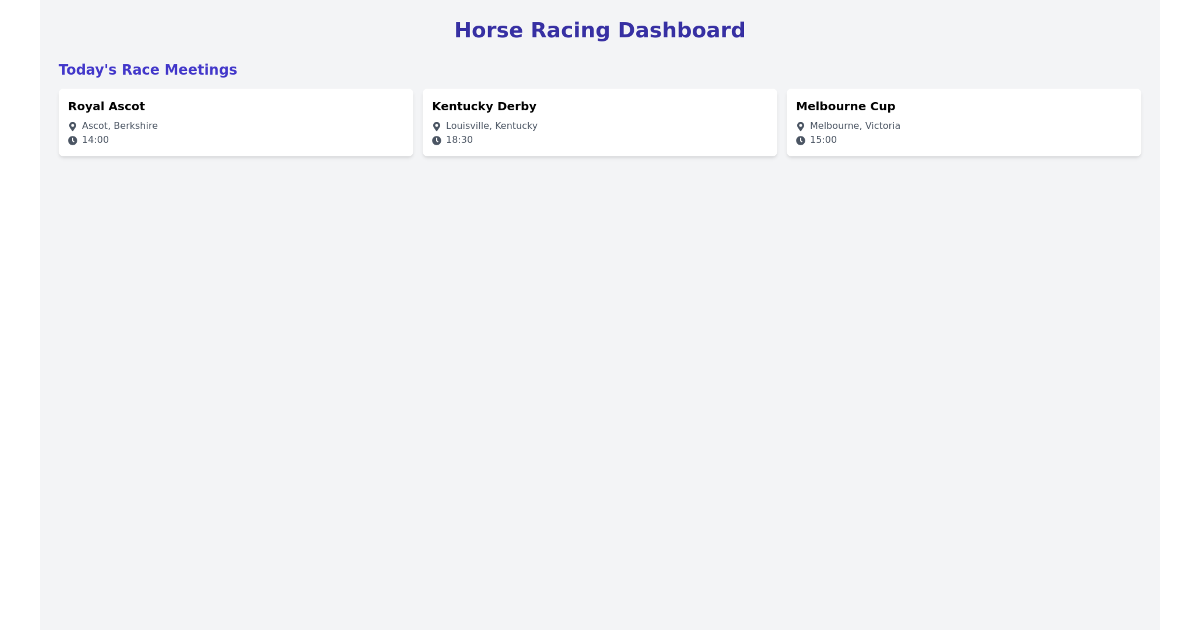
Task: Click the clock icon on Melbourne Cup card
Action: click(800, 140)
